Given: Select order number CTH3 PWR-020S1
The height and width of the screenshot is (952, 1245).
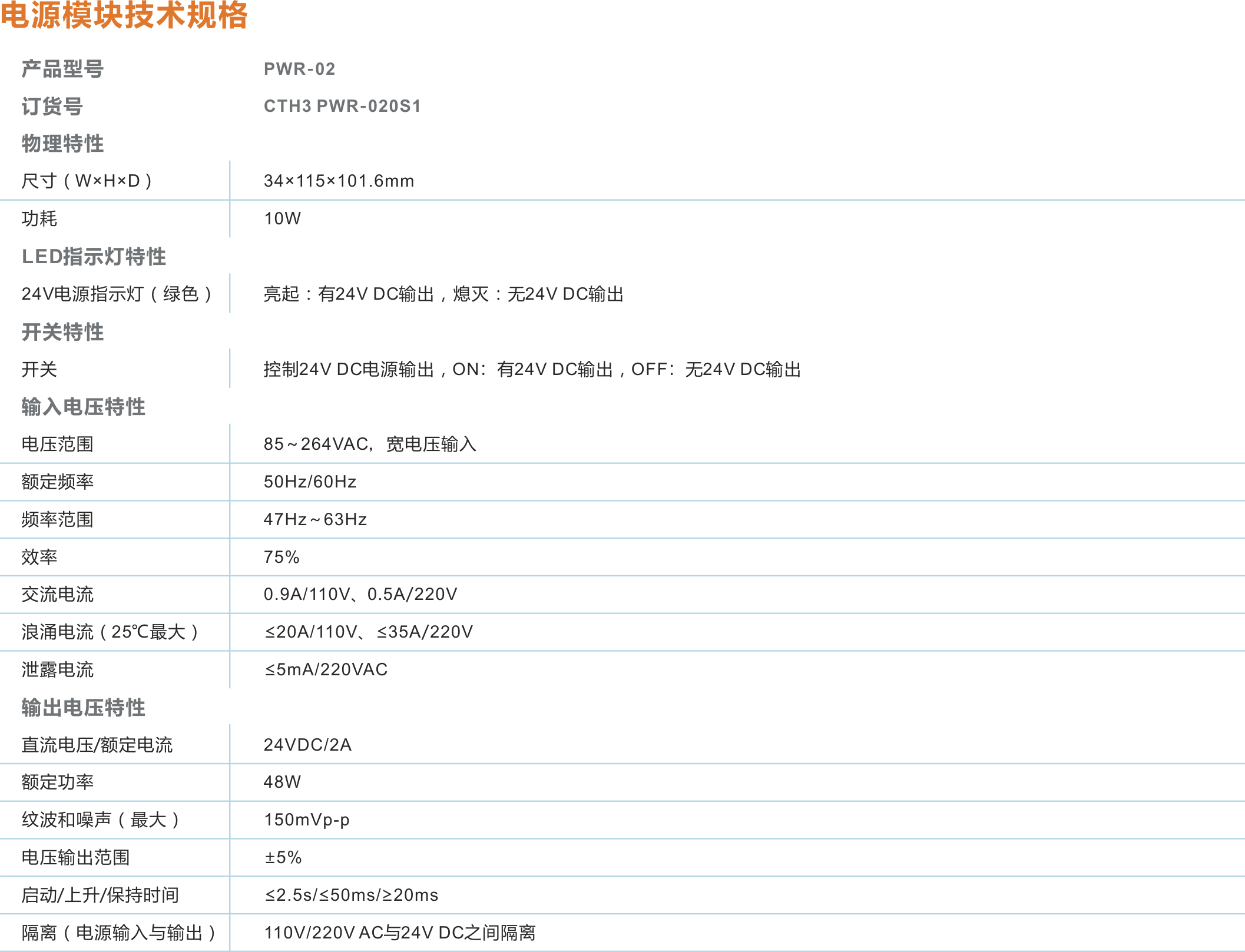Looking at the screenshot, I should click(x=342, y=106).
